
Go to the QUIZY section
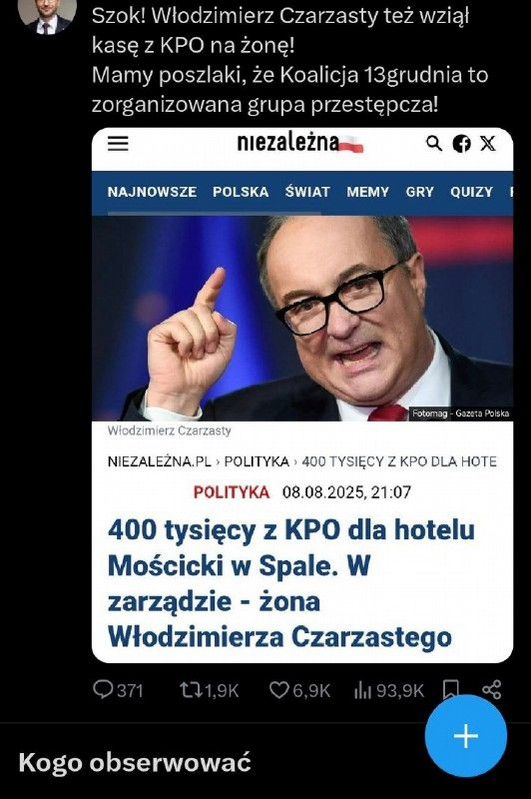coord(471,192)
